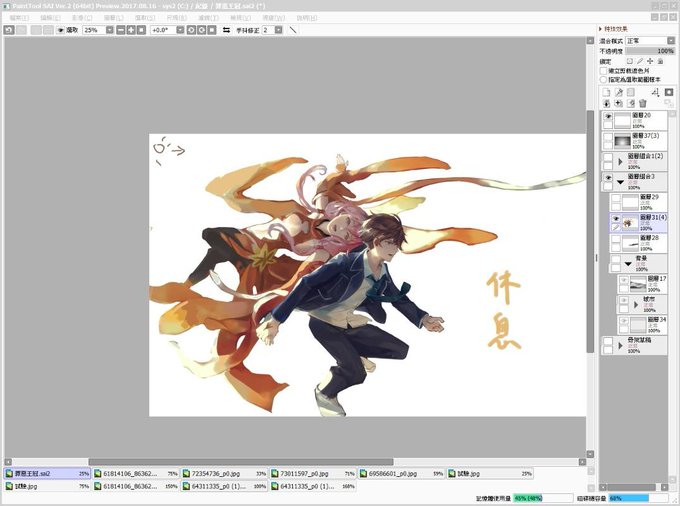
Task: Click the straight line drawing mode icon
Action: click(293, 30)
